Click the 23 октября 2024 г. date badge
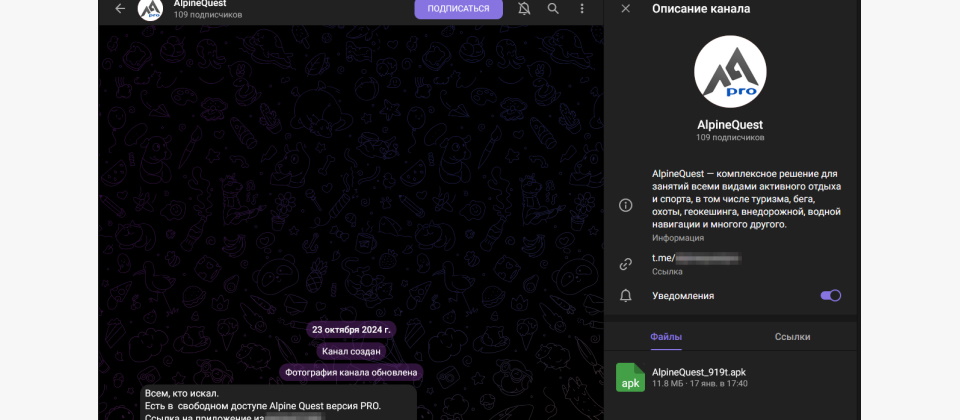960x420 pixels. (x=351, y=329)
